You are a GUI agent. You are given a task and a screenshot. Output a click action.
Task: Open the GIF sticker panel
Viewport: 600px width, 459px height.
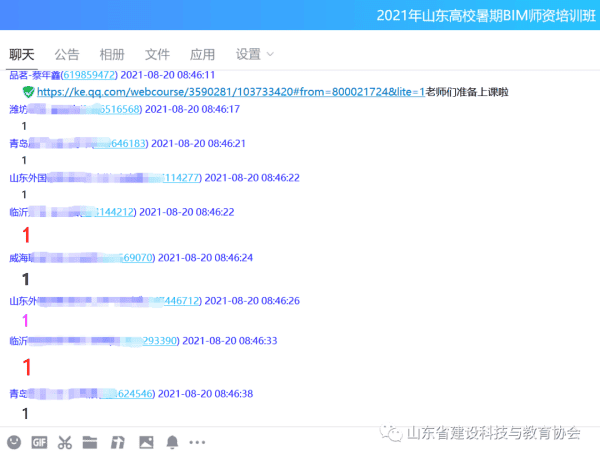pos(40,441)
